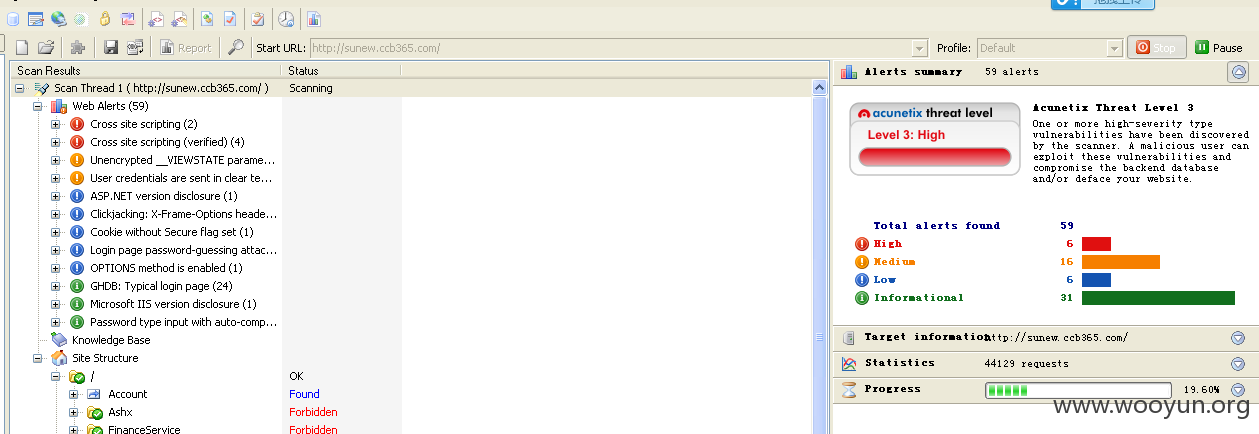This screenshot has height=434, width=1259.
Task: Click the red-blue arrows HTTP sniffer icon
Action: tap(127, 18)
